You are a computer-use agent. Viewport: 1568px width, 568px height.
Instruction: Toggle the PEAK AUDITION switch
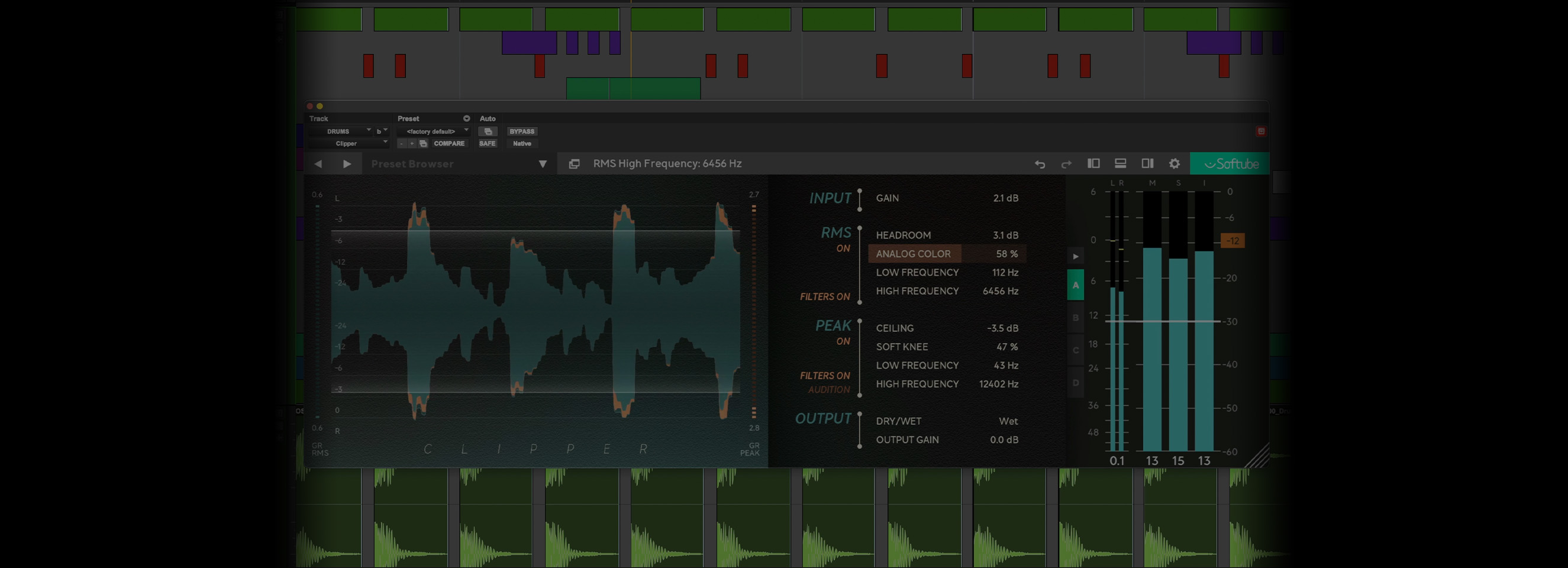click(828, 390)
